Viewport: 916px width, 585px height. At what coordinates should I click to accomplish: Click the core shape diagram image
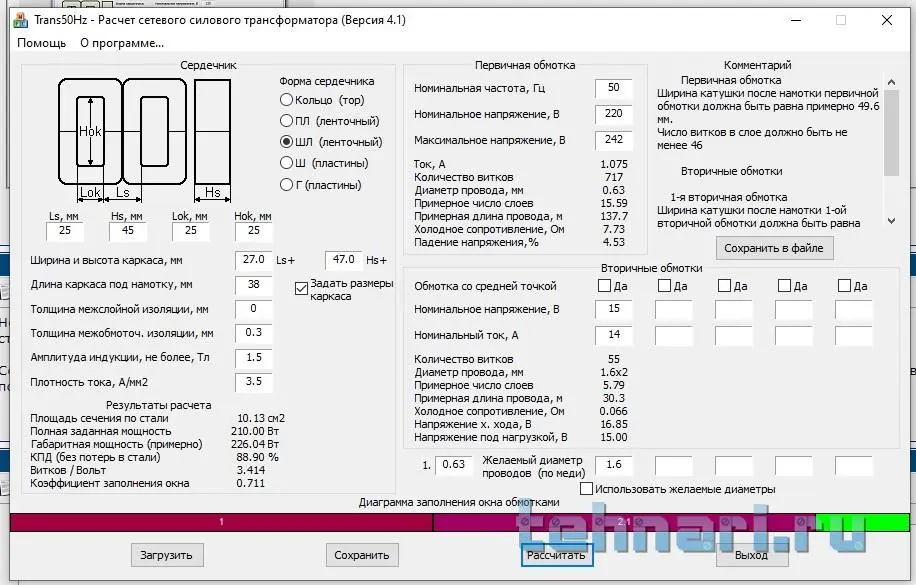point(144,140)
